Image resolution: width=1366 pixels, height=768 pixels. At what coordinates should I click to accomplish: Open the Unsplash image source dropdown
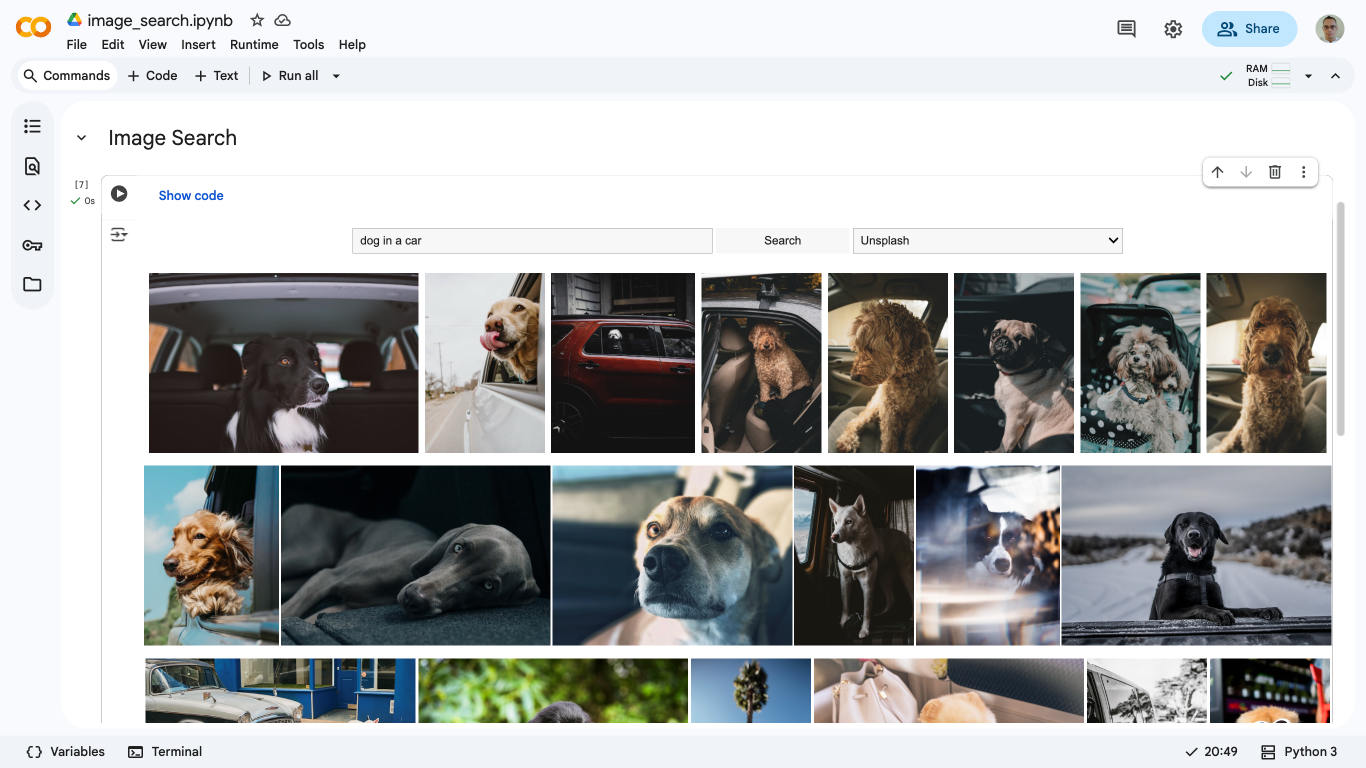point(987,240)
